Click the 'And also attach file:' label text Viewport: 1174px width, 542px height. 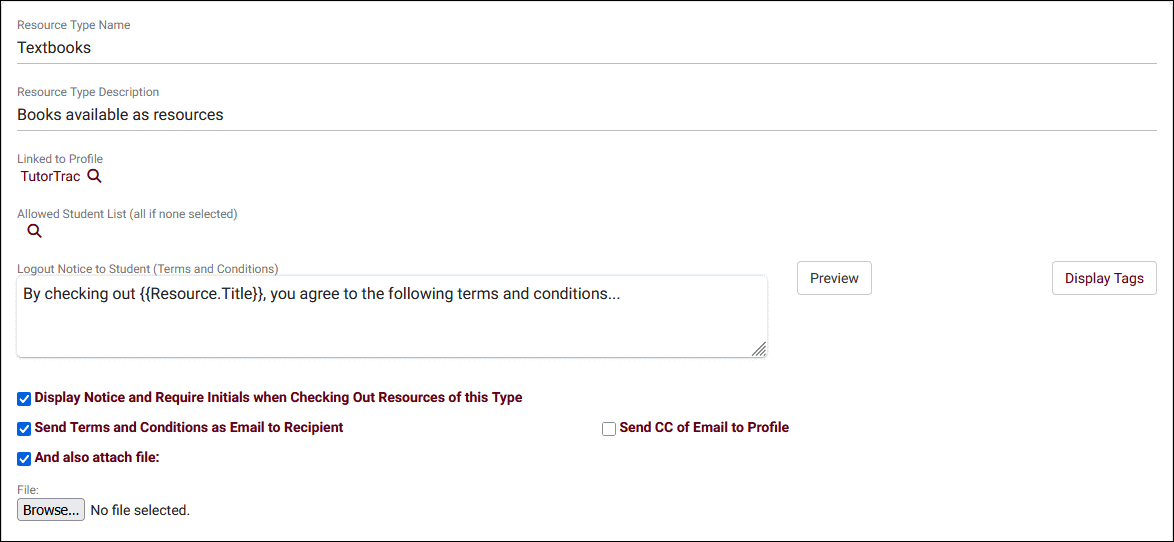[x=97, y=458]
